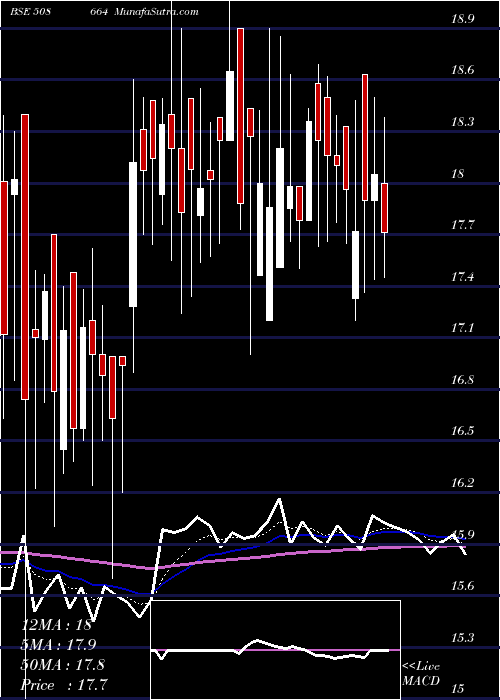Click the last red candlestick on the right
The image size is (500, 700).
coord(384,208)
